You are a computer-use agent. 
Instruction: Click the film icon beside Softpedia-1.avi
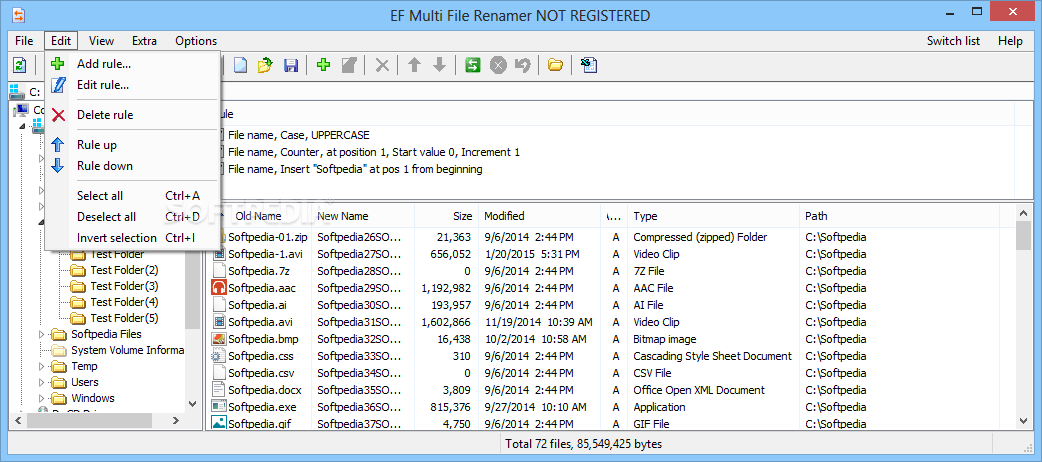pos(219,254)
